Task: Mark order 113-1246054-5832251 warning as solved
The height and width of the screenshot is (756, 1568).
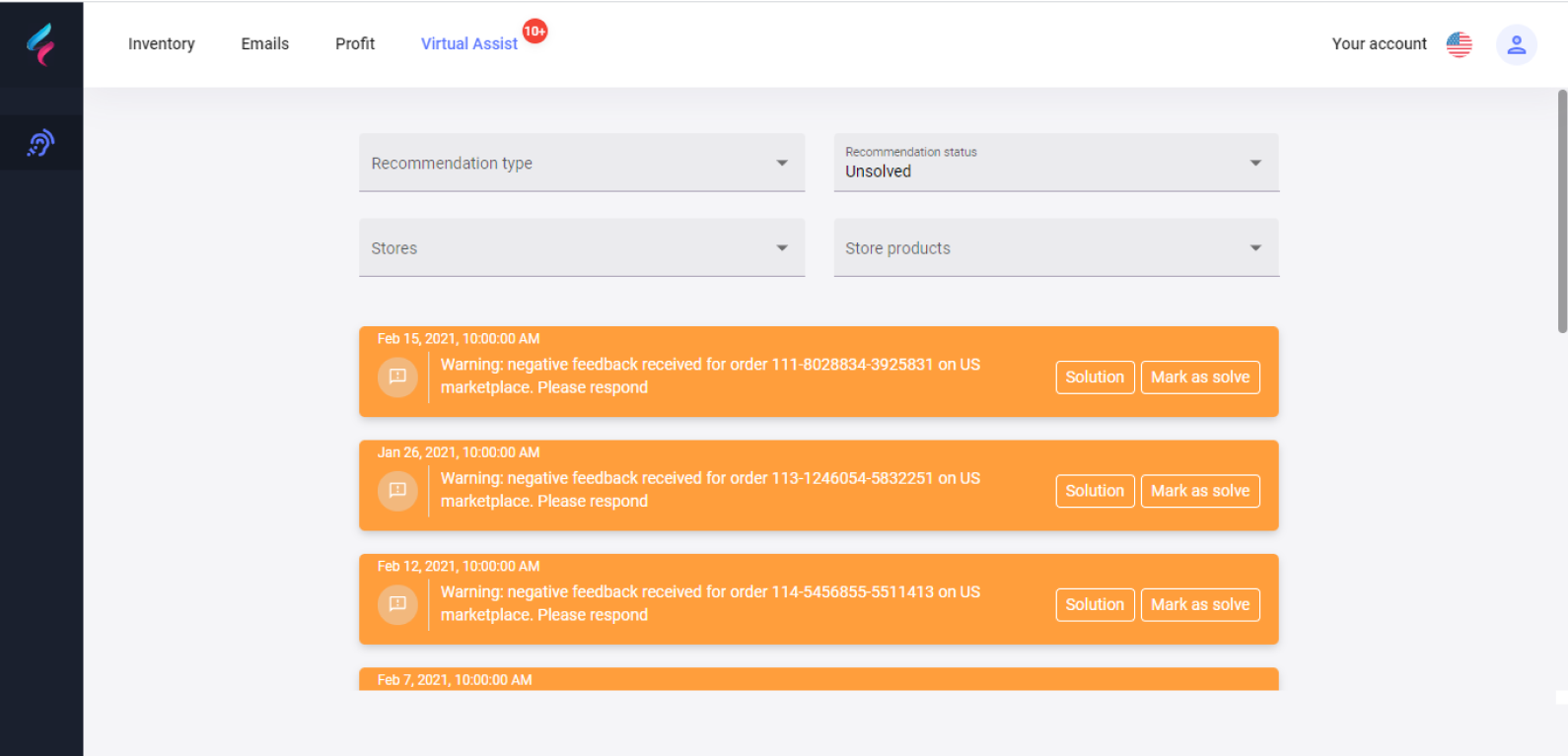Action: pos(1199,491)
